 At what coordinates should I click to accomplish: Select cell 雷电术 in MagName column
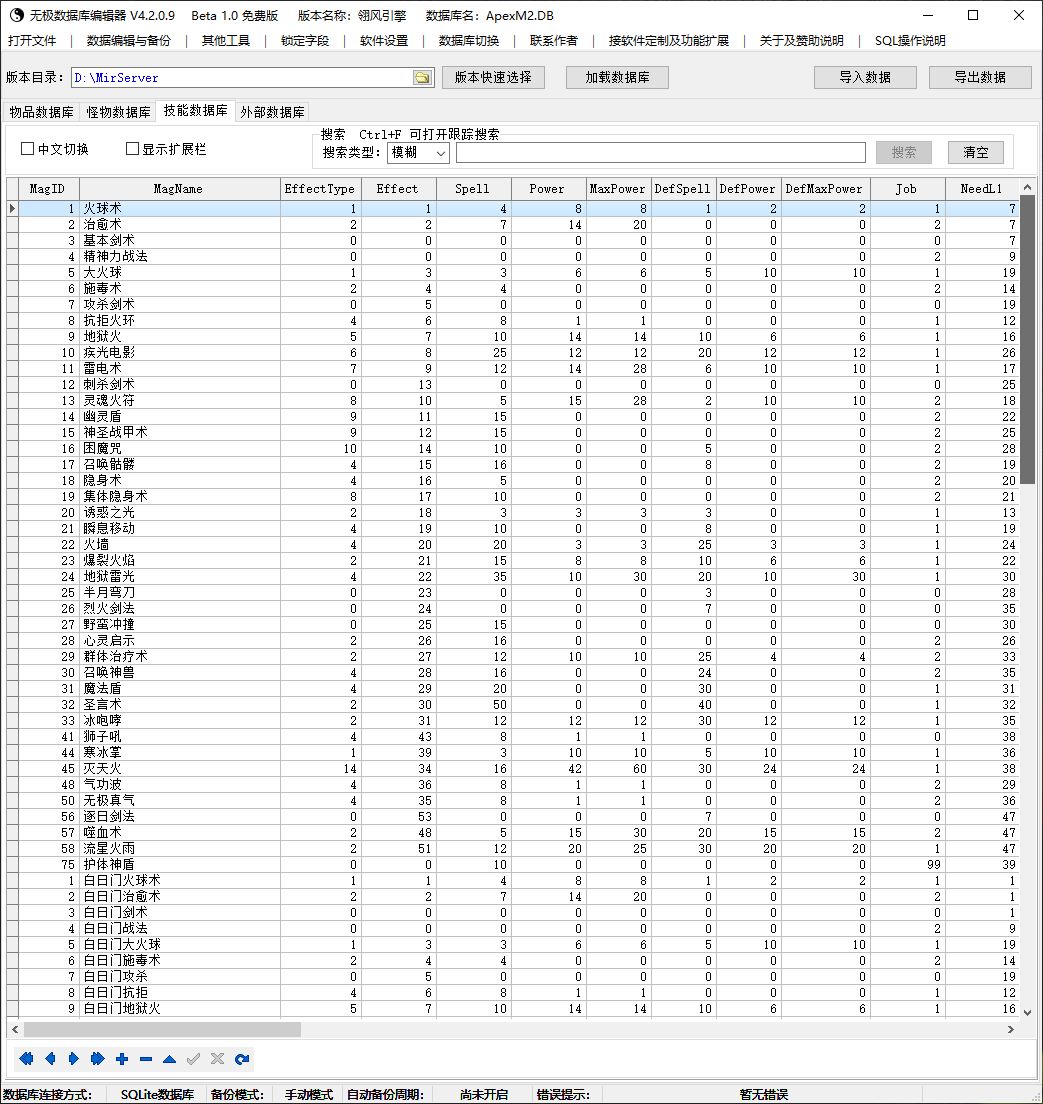(x=180, y=368)
